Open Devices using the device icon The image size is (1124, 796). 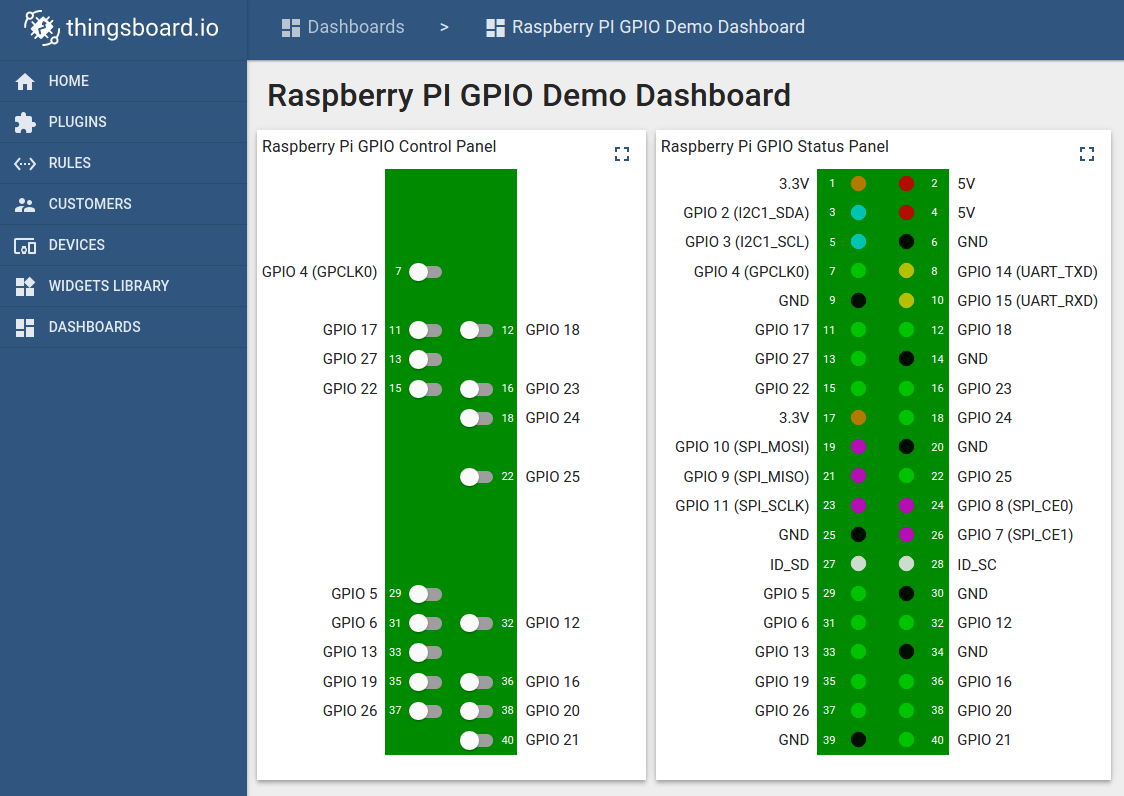point(25,245)
